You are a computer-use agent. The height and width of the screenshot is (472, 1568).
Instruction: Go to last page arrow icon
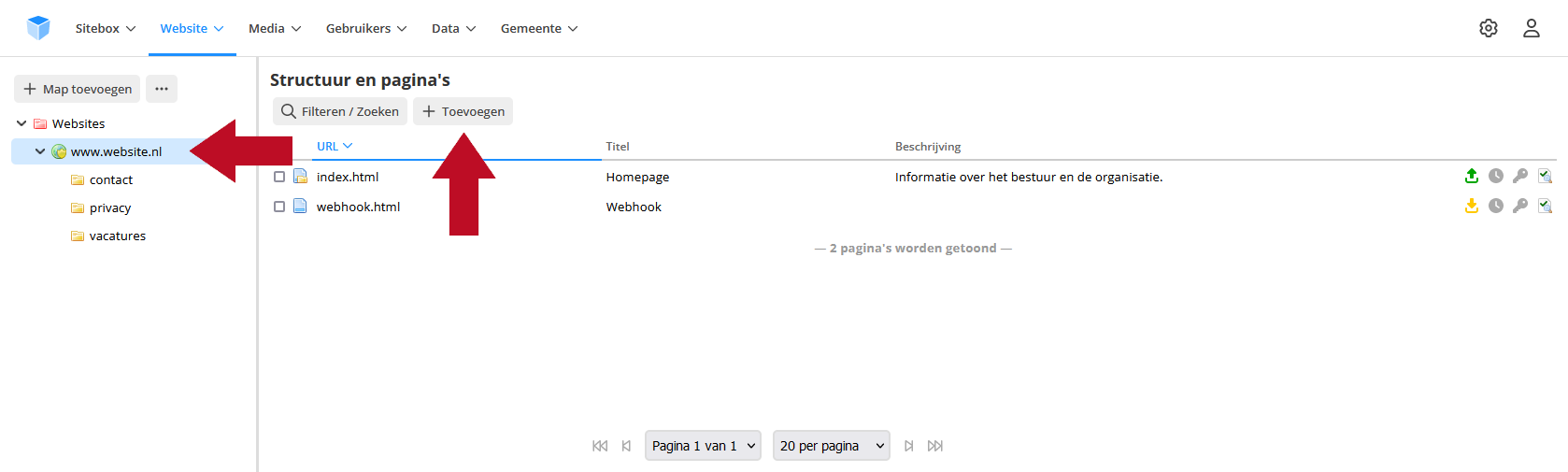tap(935, 446)
